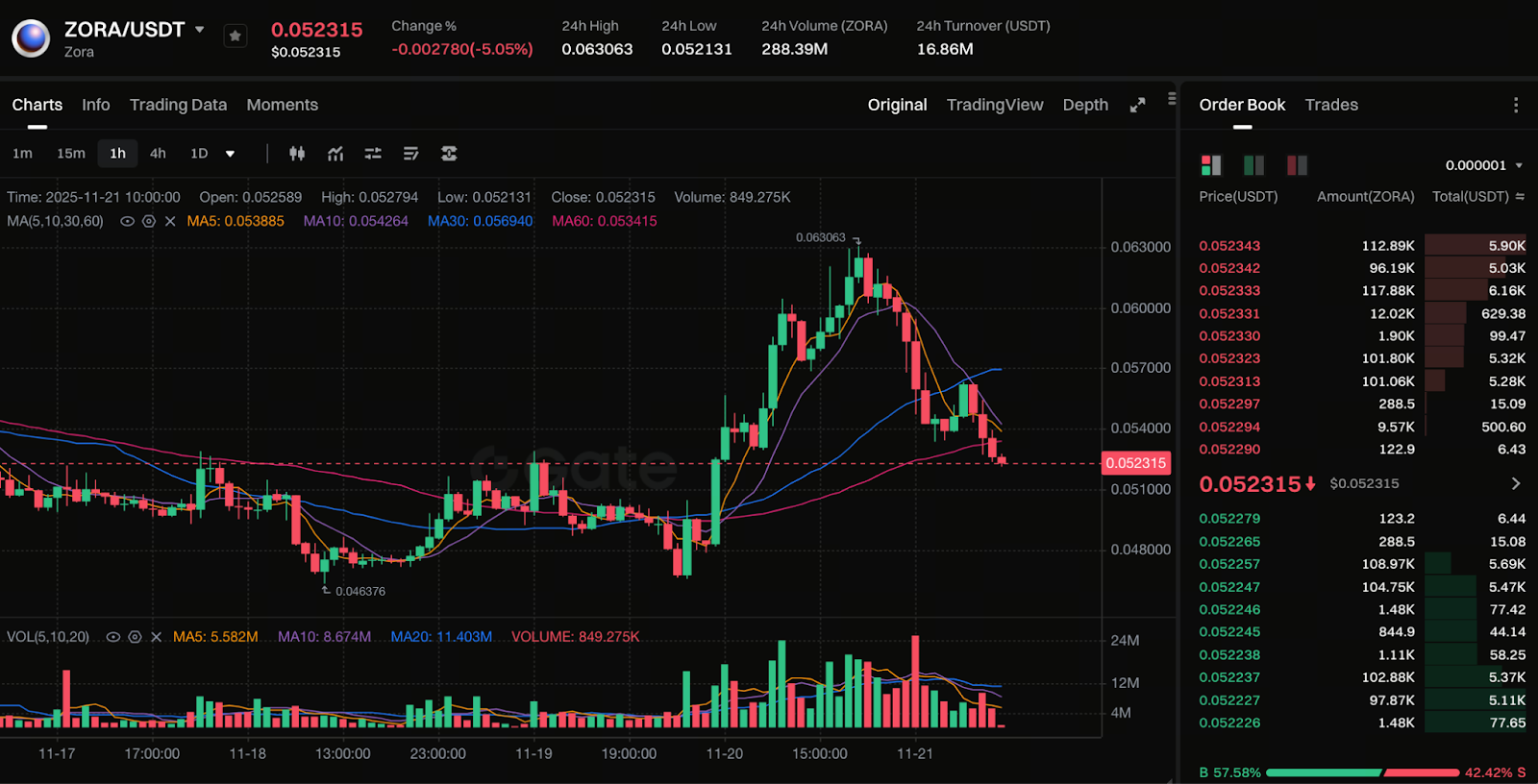Click the 24h High value 0.063063
This screenshot has height=784, width=1538.
tap(597, 49)
